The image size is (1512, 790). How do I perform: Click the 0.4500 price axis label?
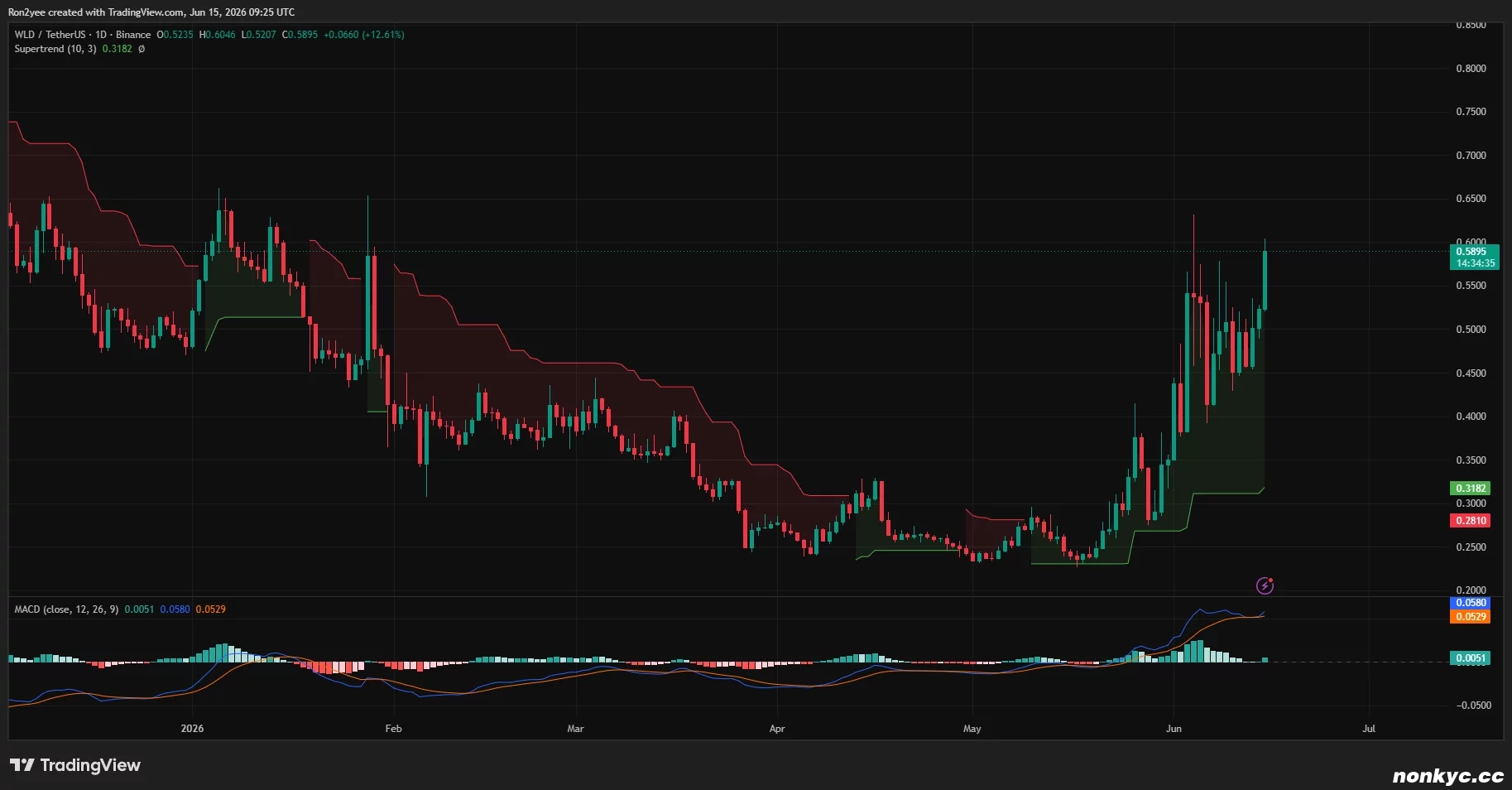1471,373
